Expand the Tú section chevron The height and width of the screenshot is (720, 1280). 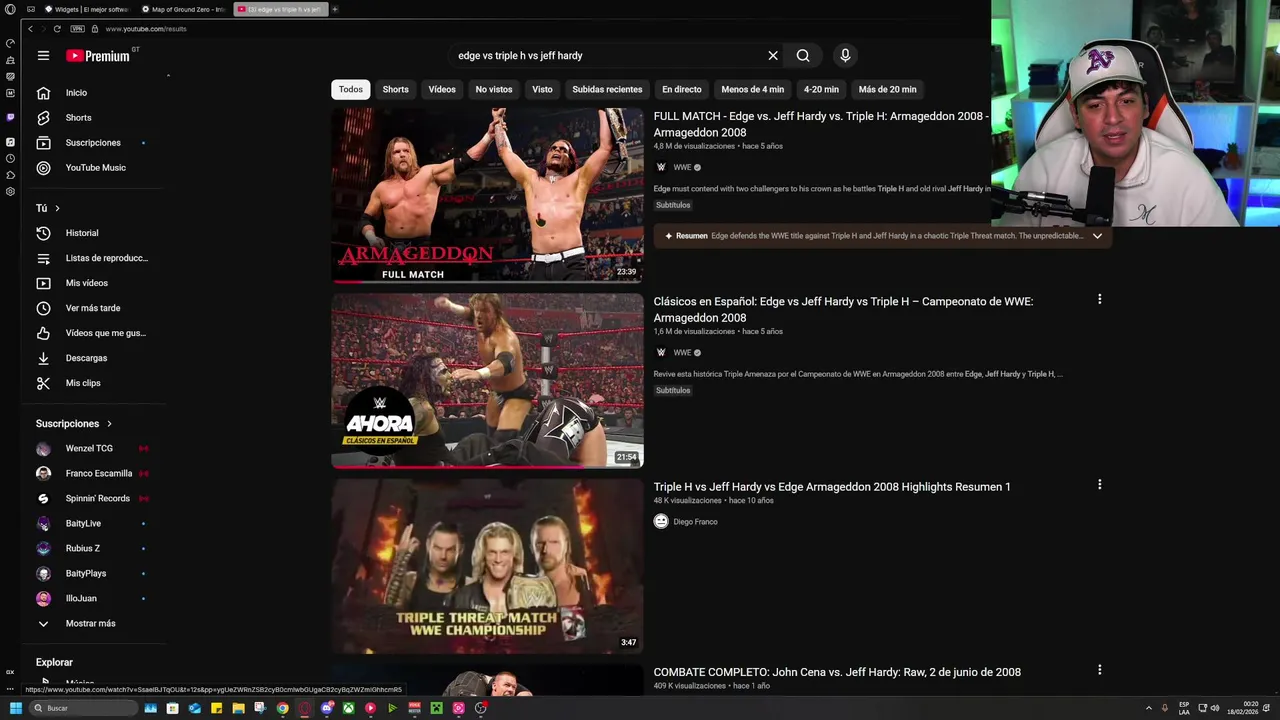coord(57,208)
